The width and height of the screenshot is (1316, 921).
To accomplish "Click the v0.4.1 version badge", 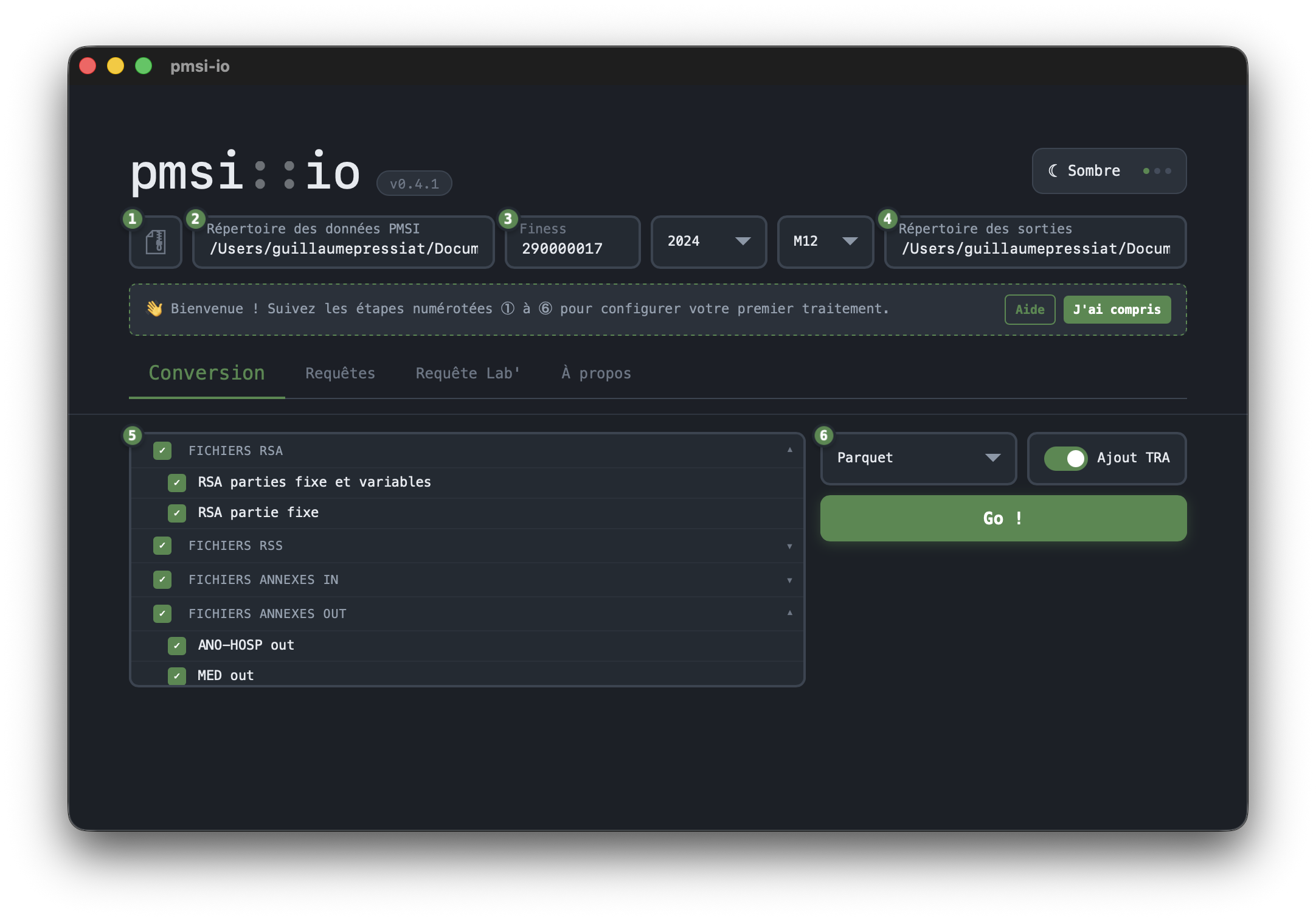I will pyautogui.click(x=414, y=184).
